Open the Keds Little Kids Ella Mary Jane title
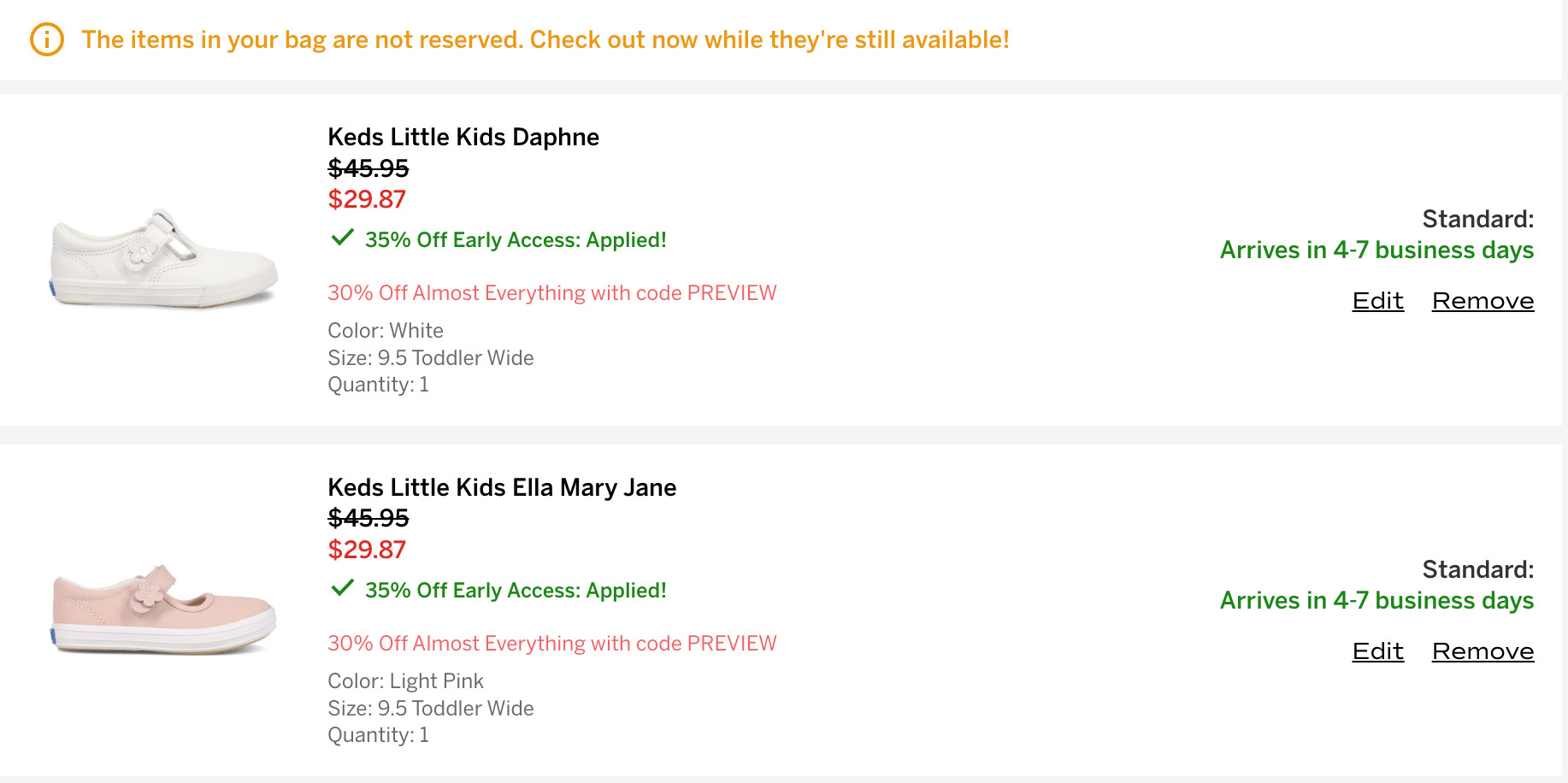 point(502,487)
